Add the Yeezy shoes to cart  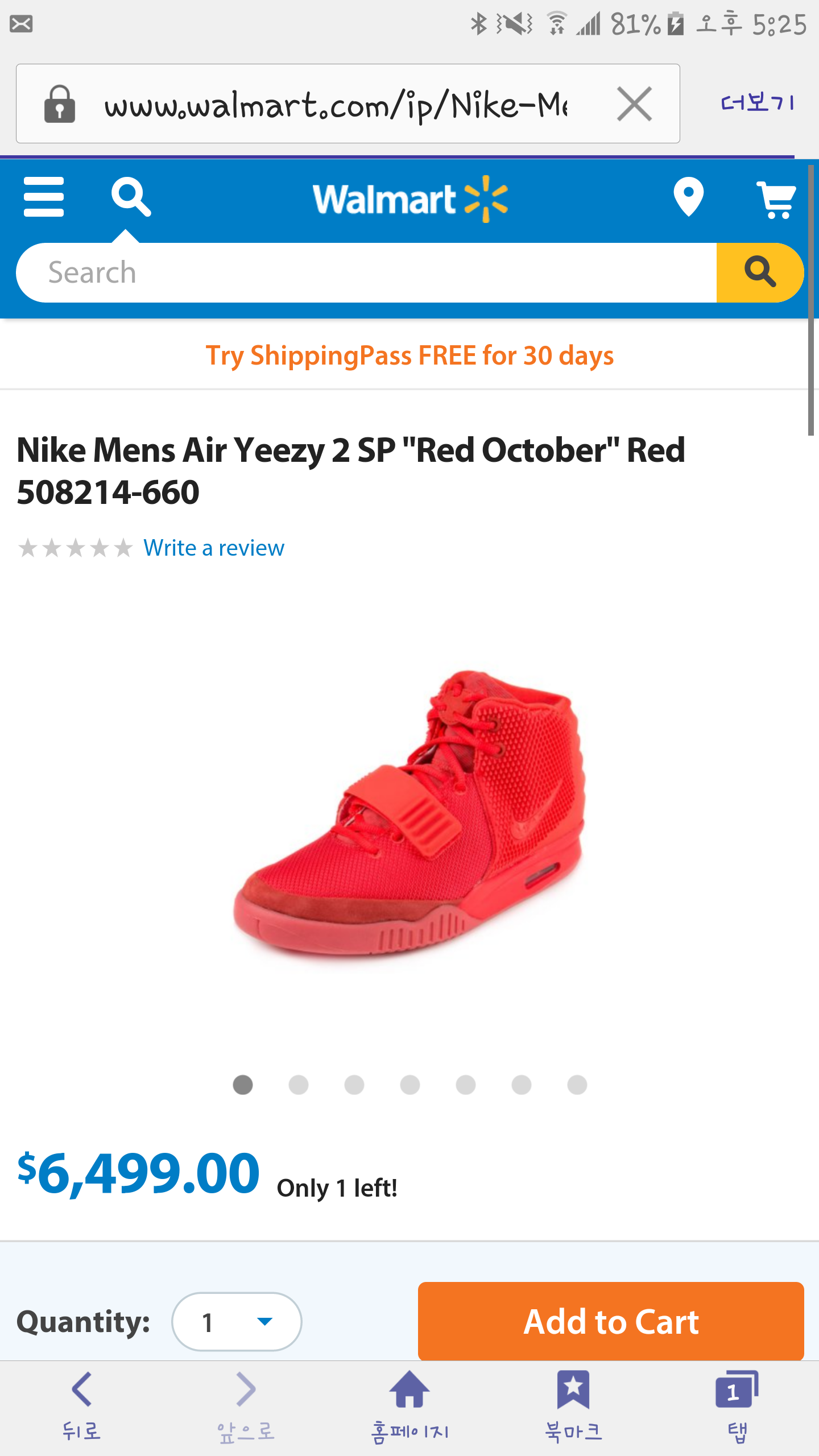click(611, 1321)
